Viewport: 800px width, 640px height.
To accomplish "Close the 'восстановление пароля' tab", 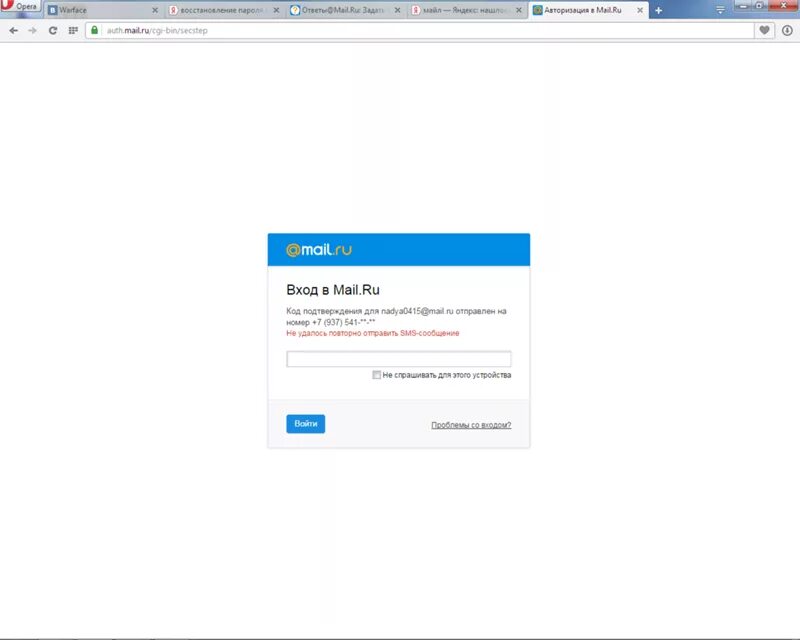I will coord(276,10).
